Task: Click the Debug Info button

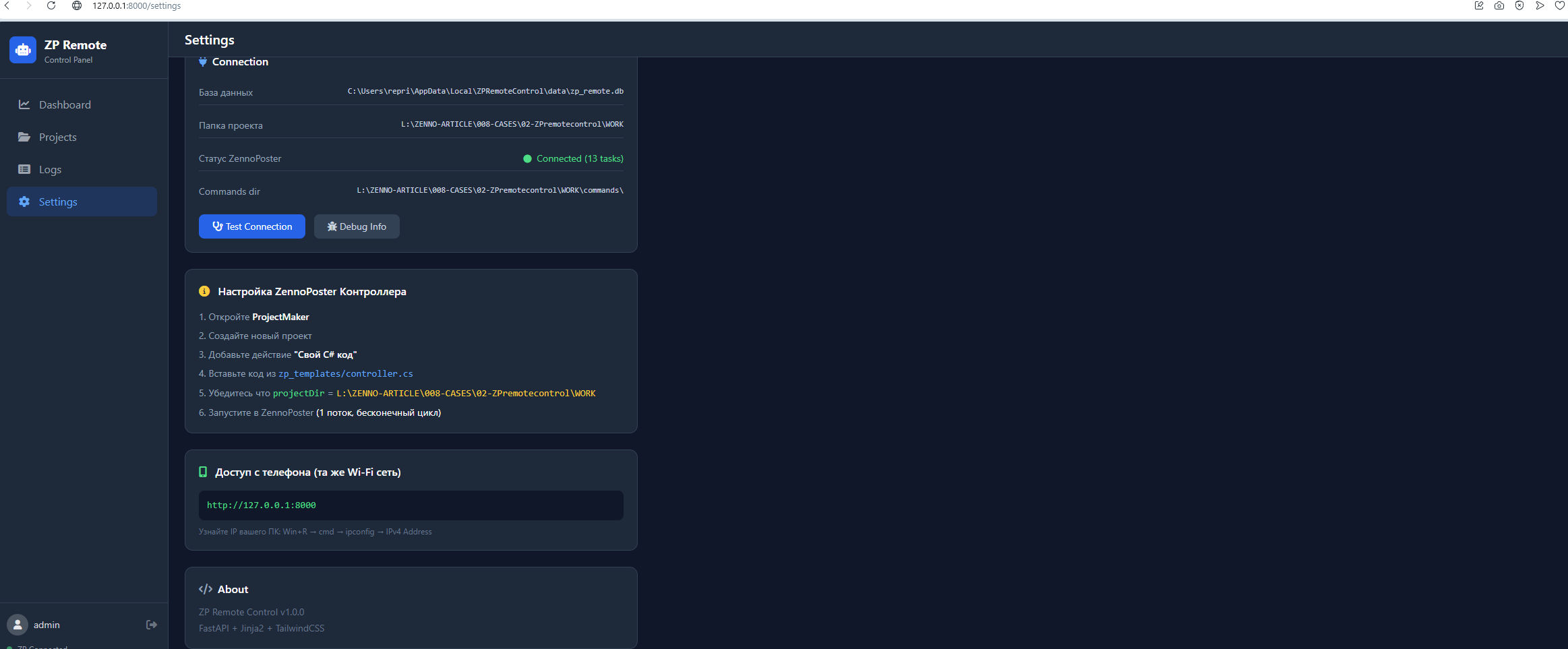Action: (357, 226)
